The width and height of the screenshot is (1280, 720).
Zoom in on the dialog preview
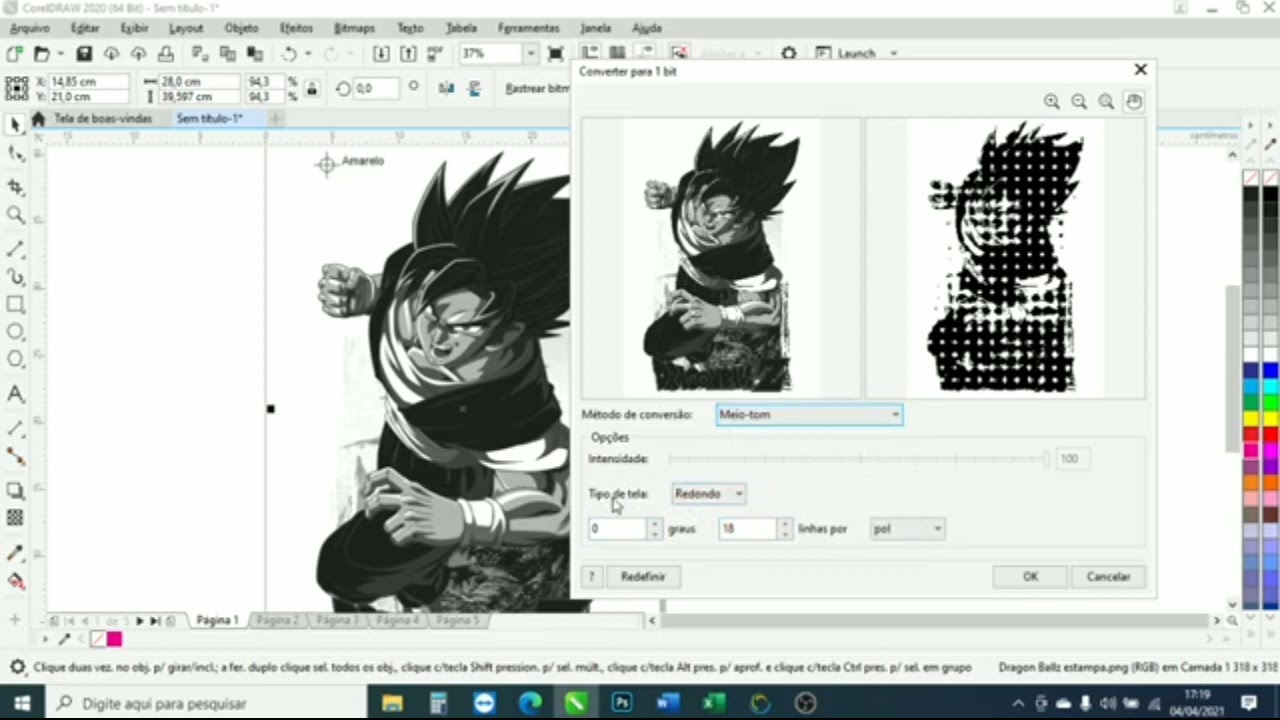pos(1051,101)
